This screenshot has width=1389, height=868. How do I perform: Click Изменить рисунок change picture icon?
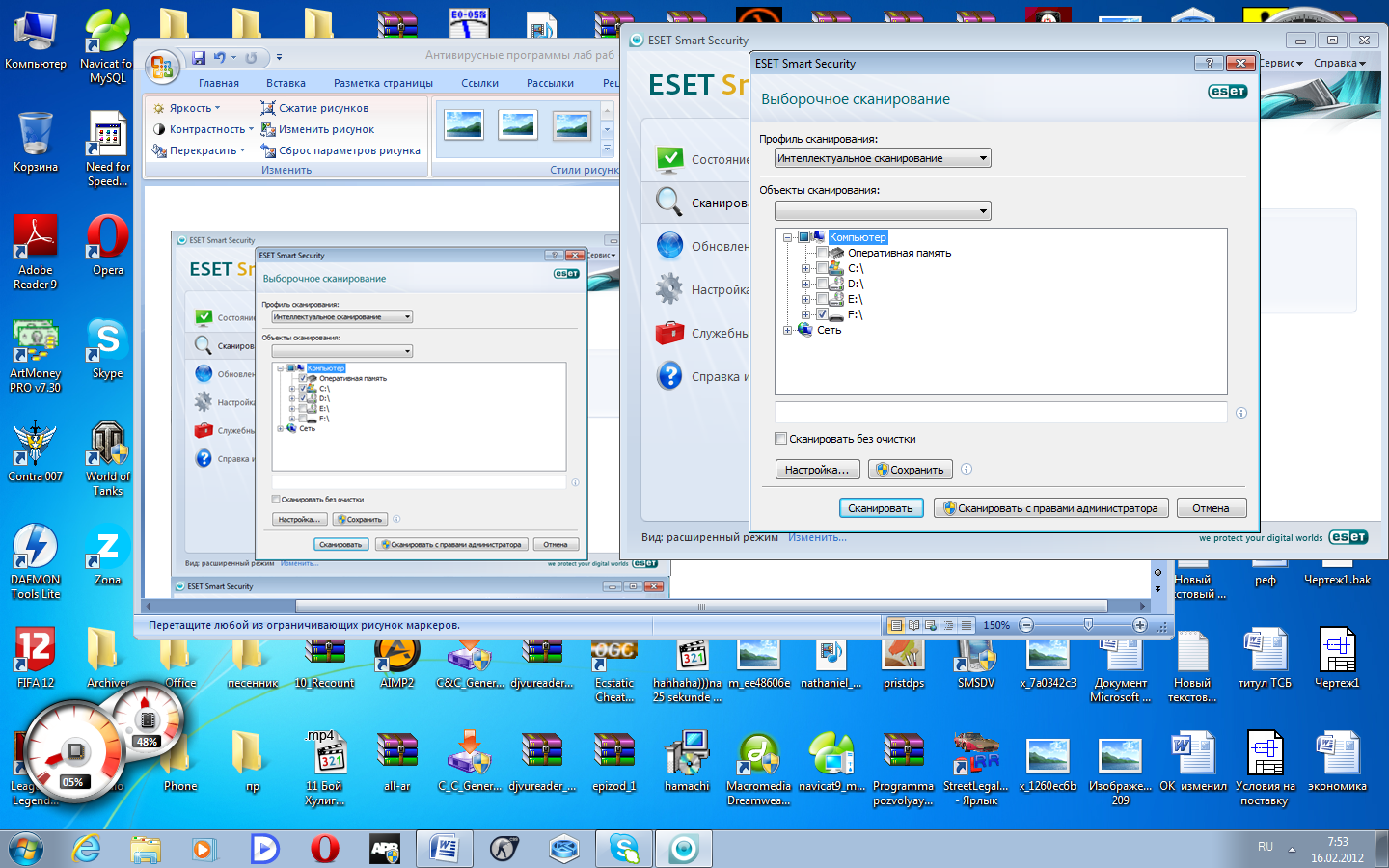click(x=268, y=129)
